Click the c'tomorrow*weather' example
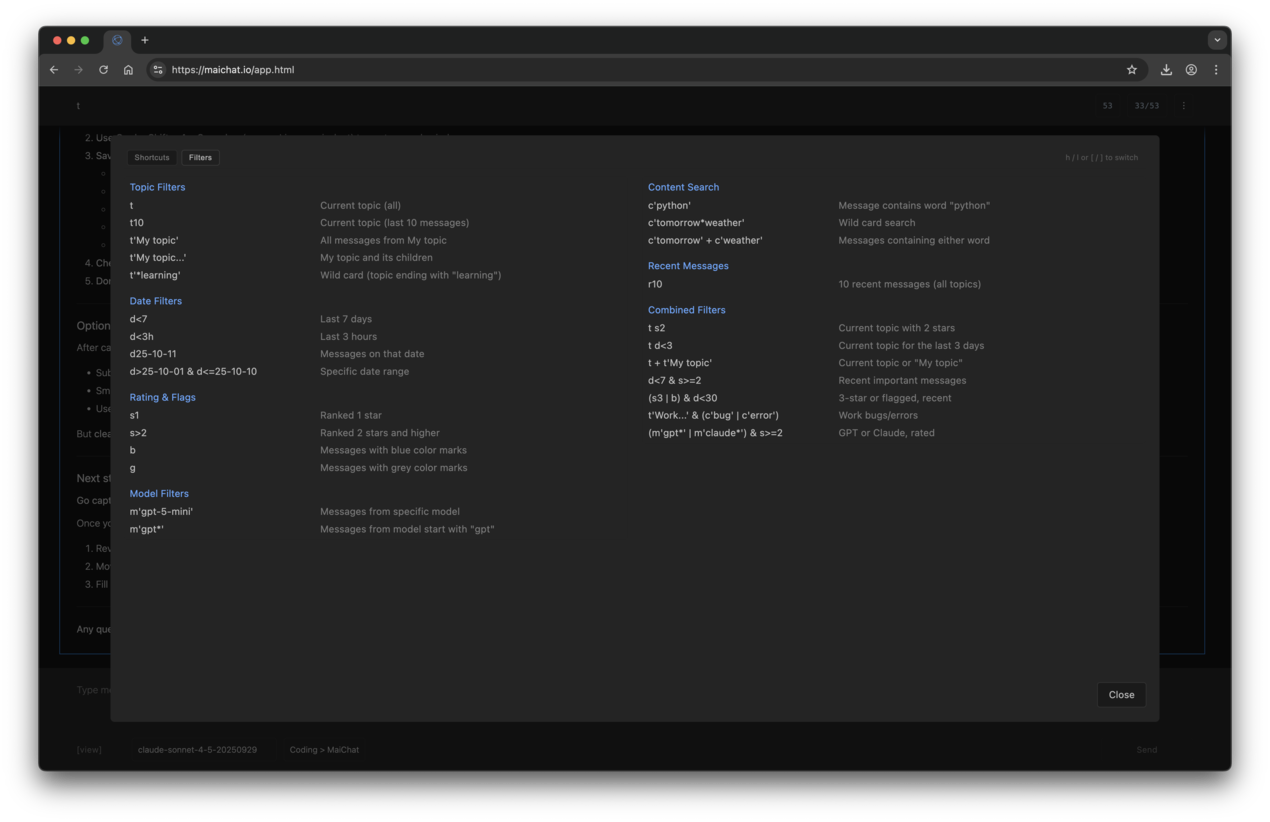Screen dimensions: 1270x822 tap(696, 223)
